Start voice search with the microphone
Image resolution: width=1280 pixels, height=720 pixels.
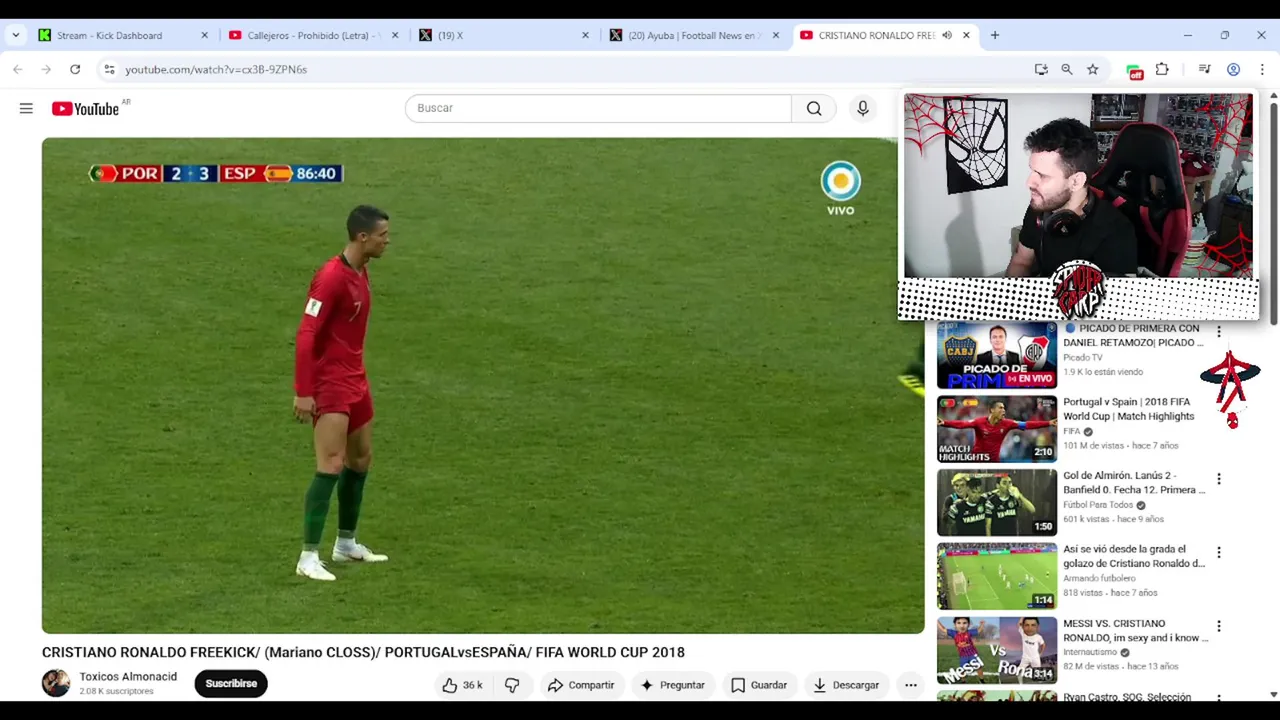863,108
